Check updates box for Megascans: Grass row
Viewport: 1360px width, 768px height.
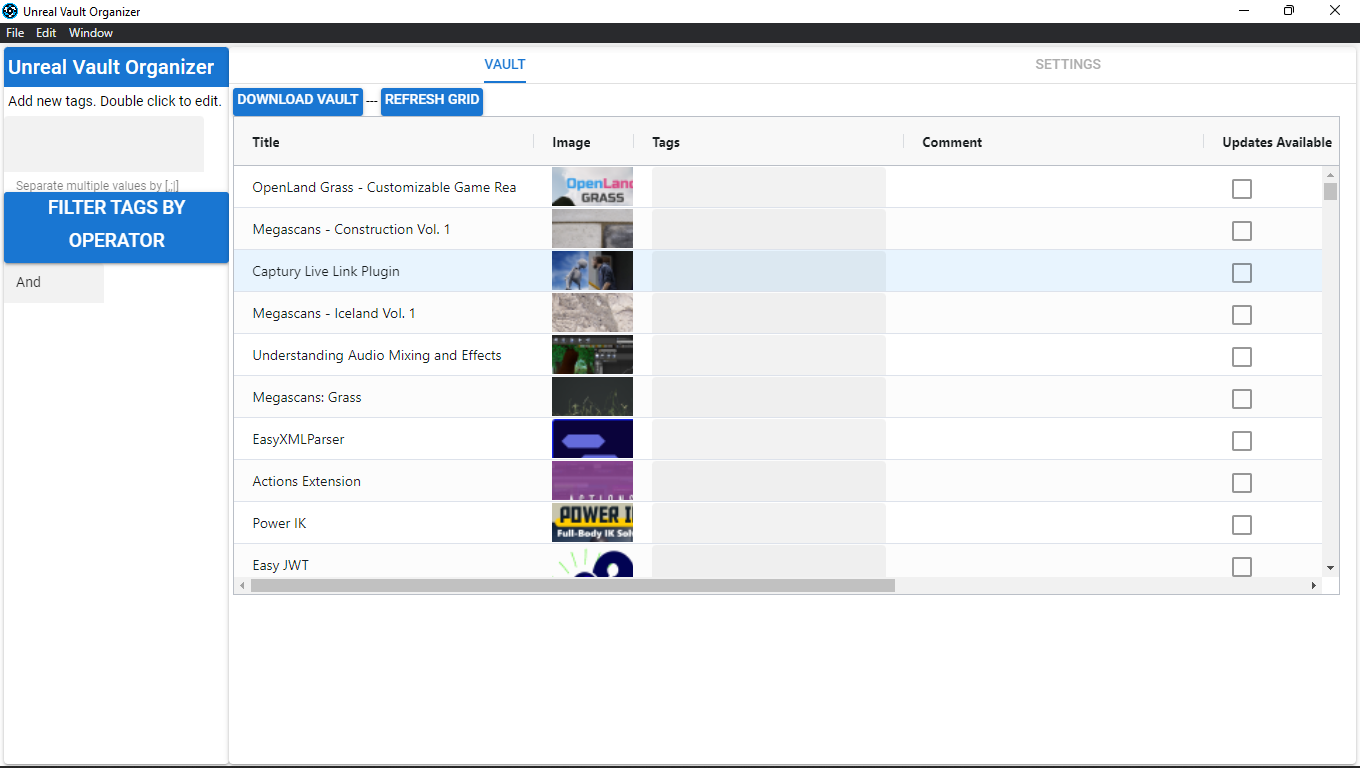click(1242, 399)
